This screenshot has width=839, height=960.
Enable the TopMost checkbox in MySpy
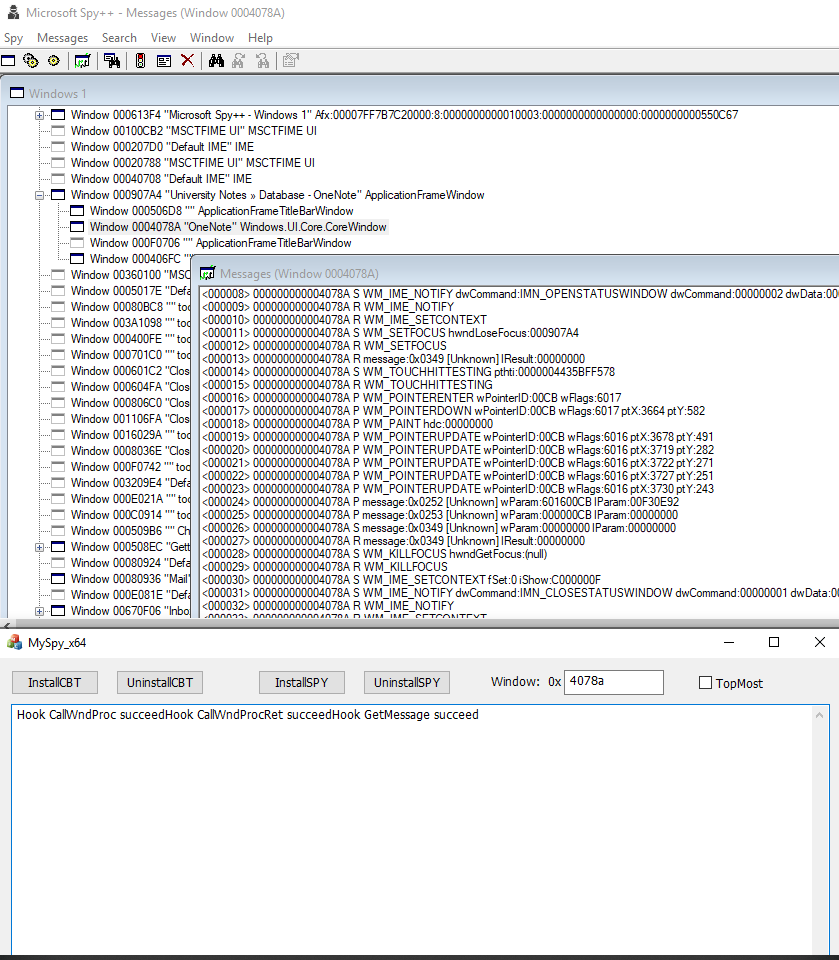point(705,683)
